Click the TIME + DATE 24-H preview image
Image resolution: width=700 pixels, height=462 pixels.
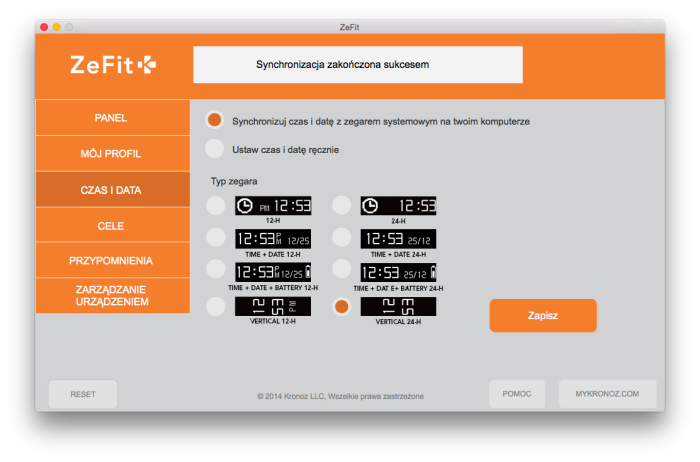(x=398, y=238)
